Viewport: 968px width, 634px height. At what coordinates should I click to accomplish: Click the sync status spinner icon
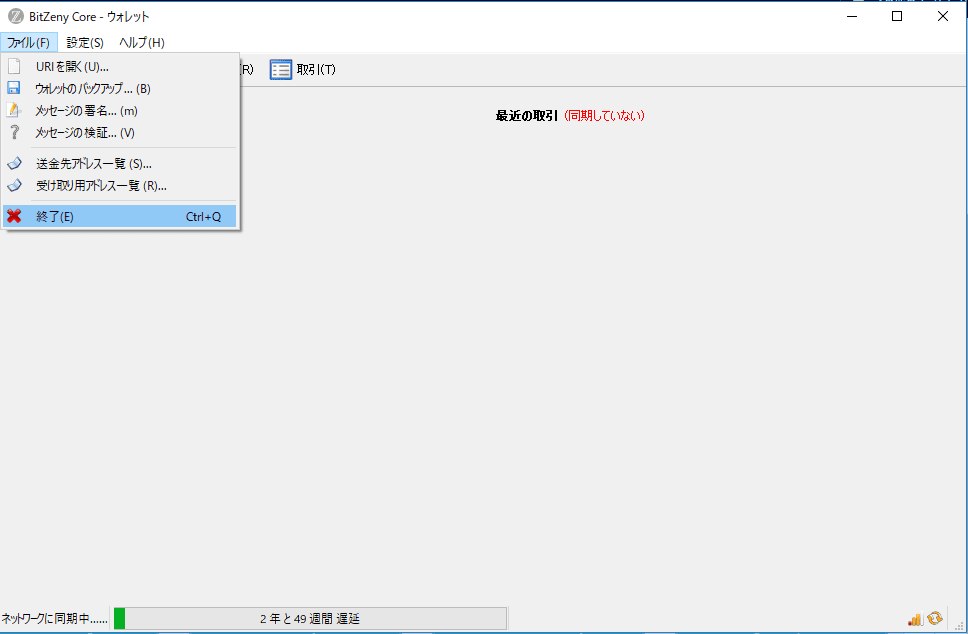click(935, 618)
